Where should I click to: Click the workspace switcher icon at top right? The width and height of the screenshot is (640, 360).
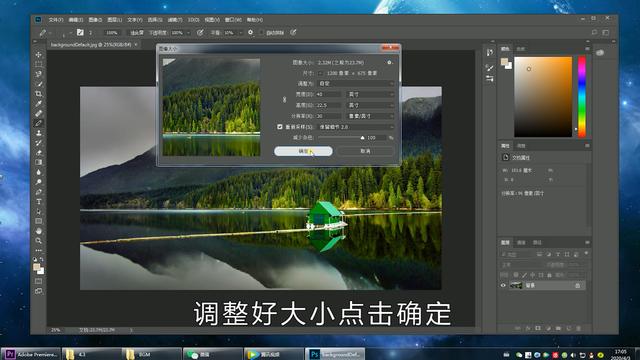(606, 32)
